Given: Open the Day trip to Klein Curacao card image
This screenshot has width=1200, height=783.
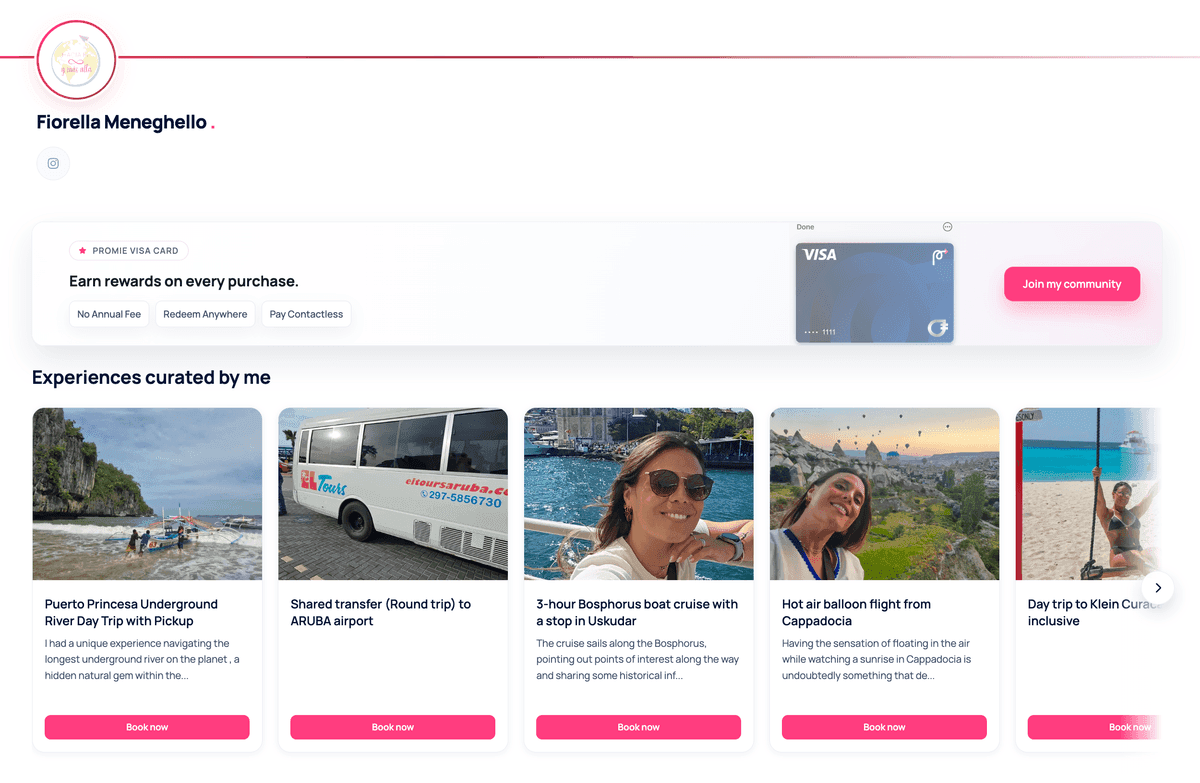Looking at the screenshot, I should [1088, 494].
